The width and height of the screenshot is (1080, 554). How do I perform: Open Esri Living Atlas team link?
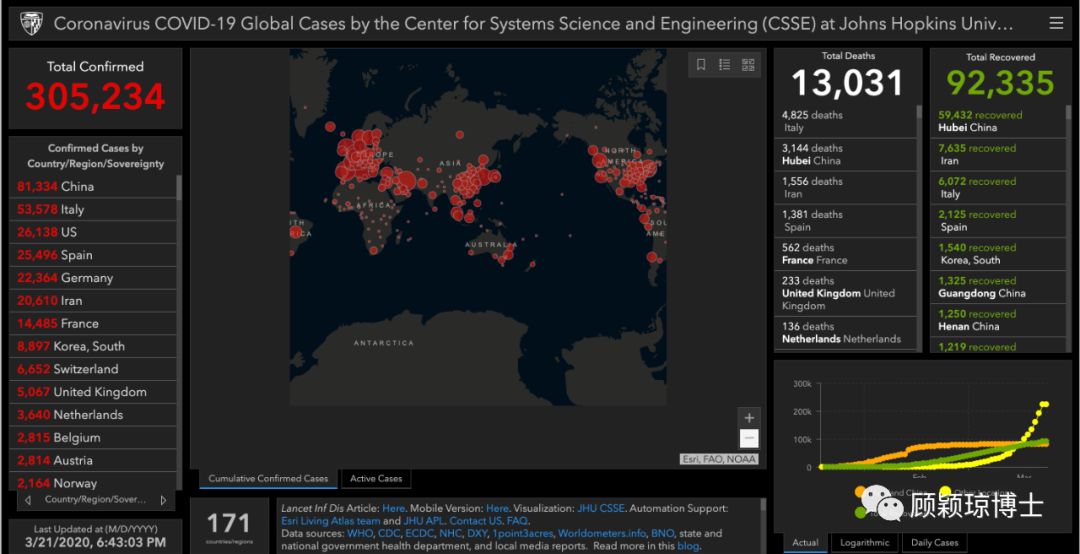click(x=331, y=521)
